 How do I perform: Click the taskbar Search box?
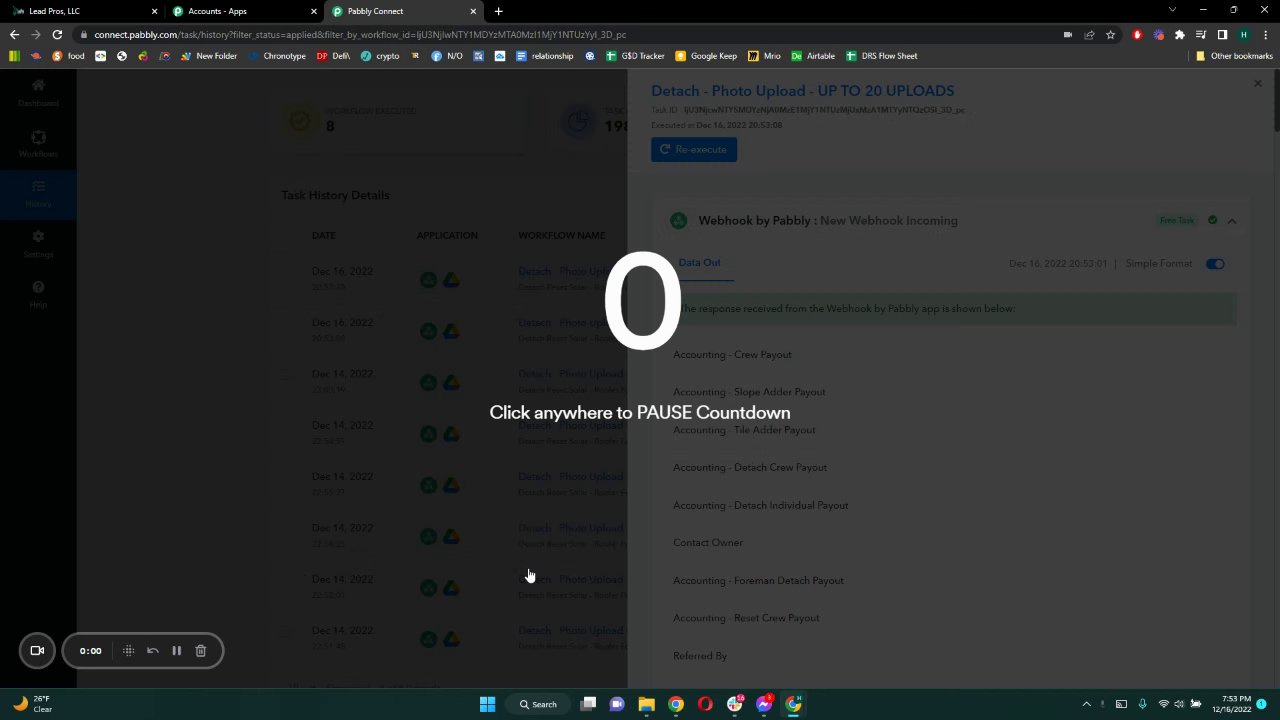(537, 704)
